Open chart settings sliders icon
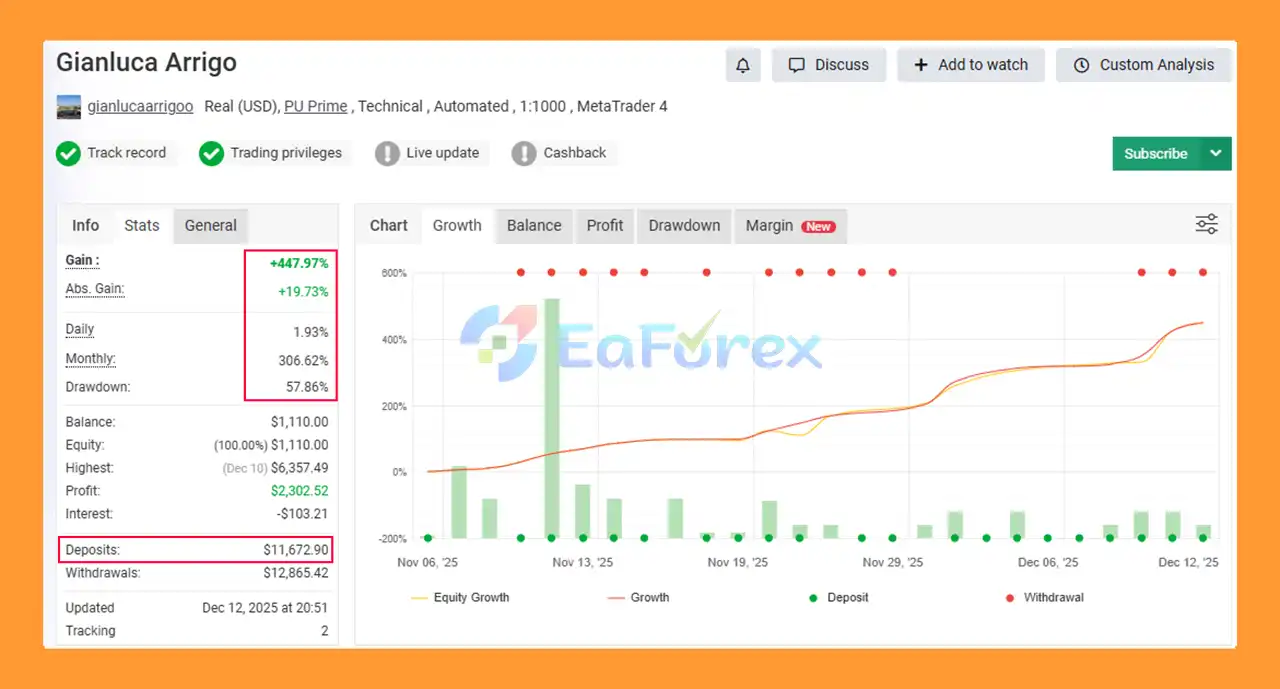Viewport: 1280px width, 689px height. tap(1207, 224)
